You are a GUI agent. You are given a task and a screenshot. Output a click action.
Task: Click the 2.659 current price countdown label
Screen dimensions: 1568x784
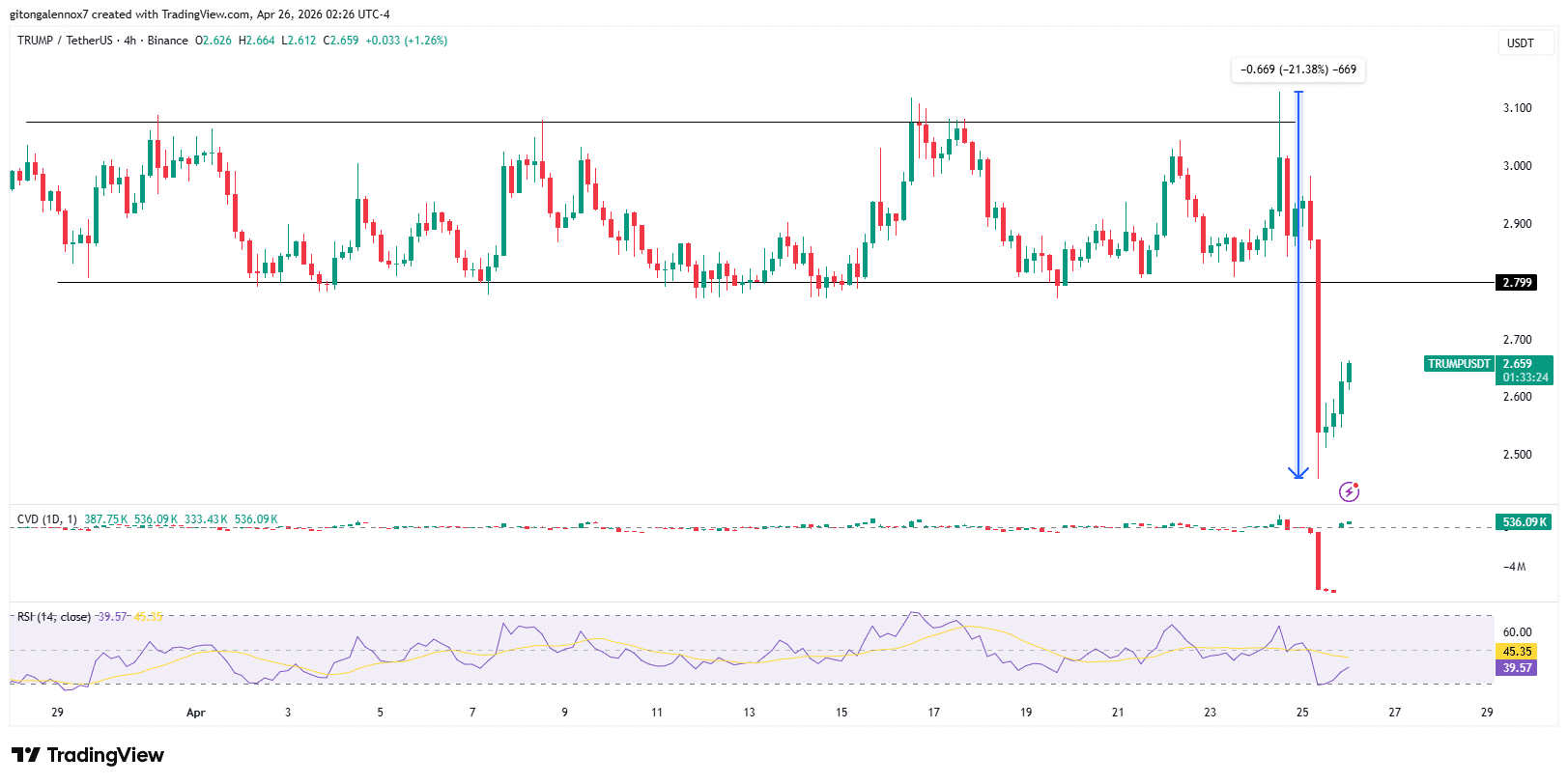(x=1524, y=371)
